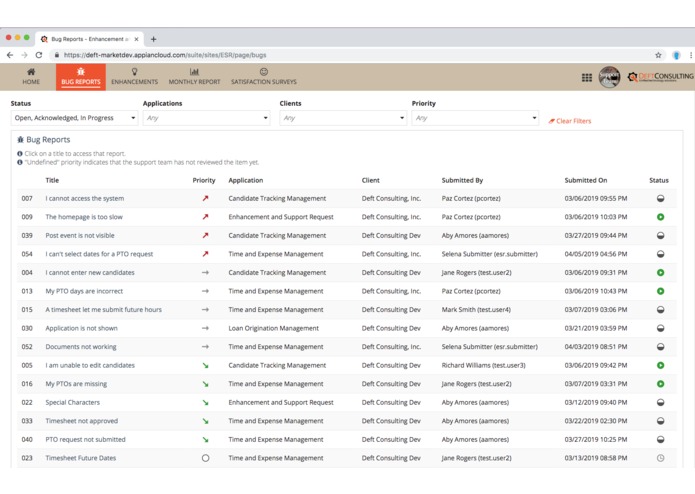Click undefined priority circle for bug 023
This screenshot has width=695, height=494.
point(205,458)
